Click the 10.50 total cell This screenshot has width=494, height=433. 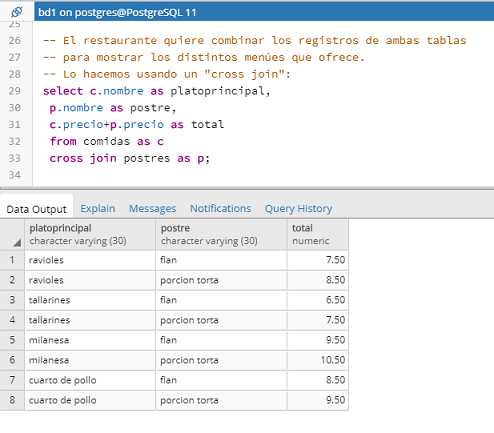(318, 360)
